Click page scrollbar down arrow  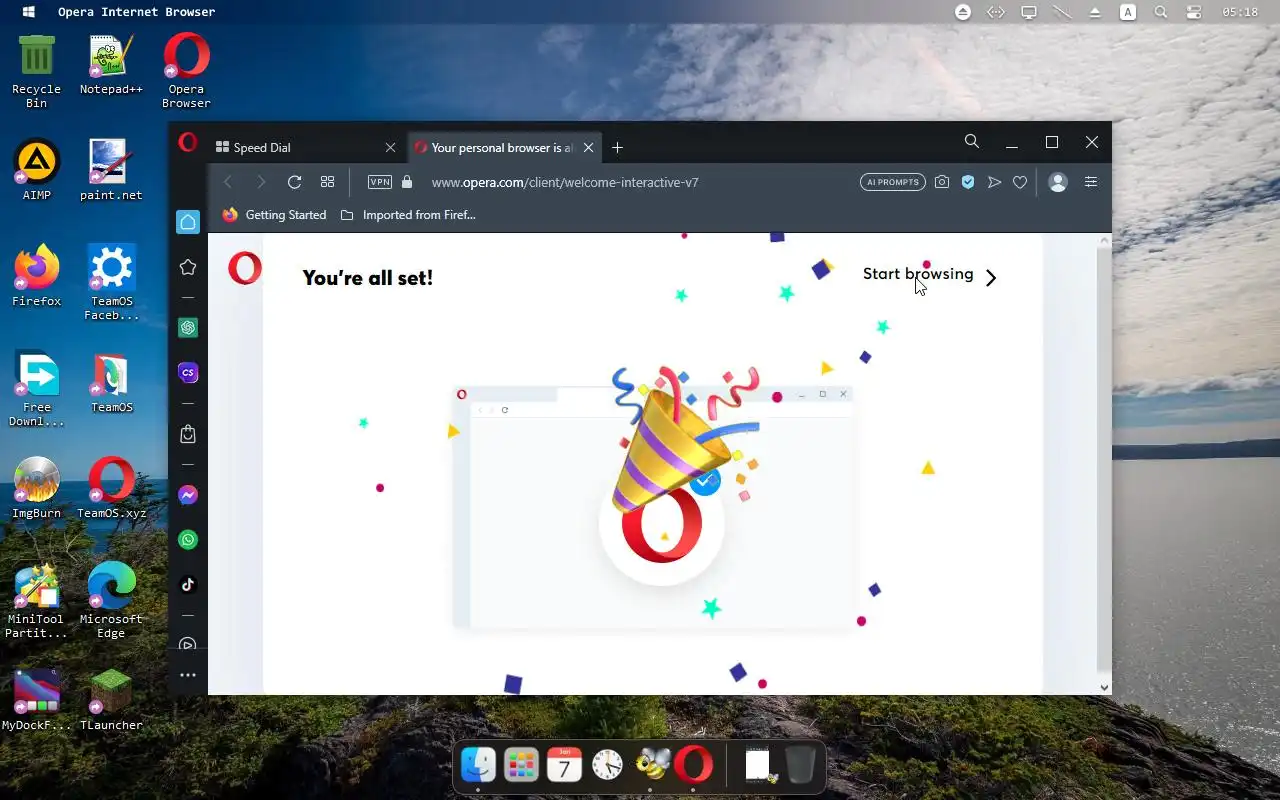pyautogui.click(x=1104, y=687)
